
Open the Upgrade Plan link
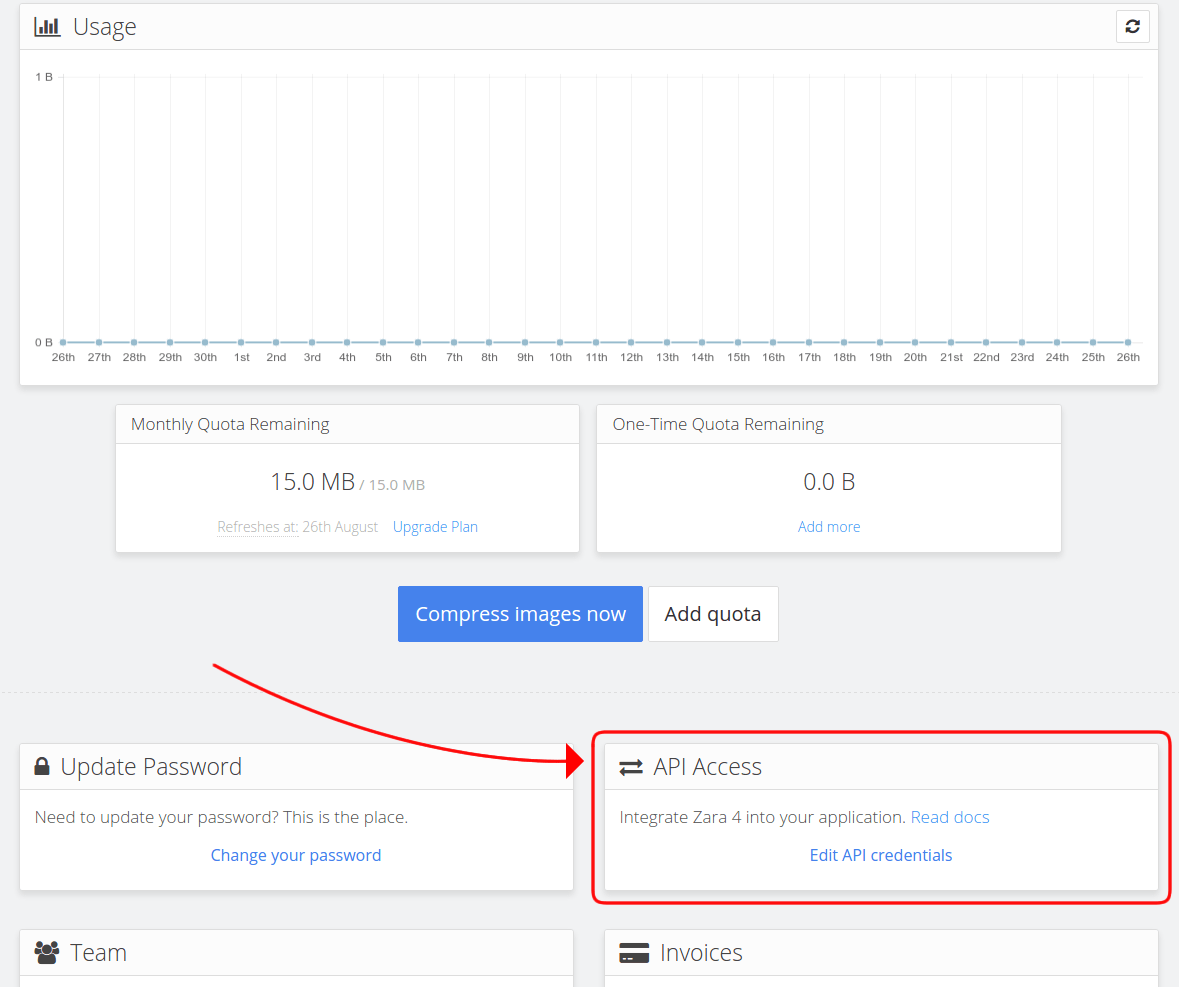(x=435, y=527)
